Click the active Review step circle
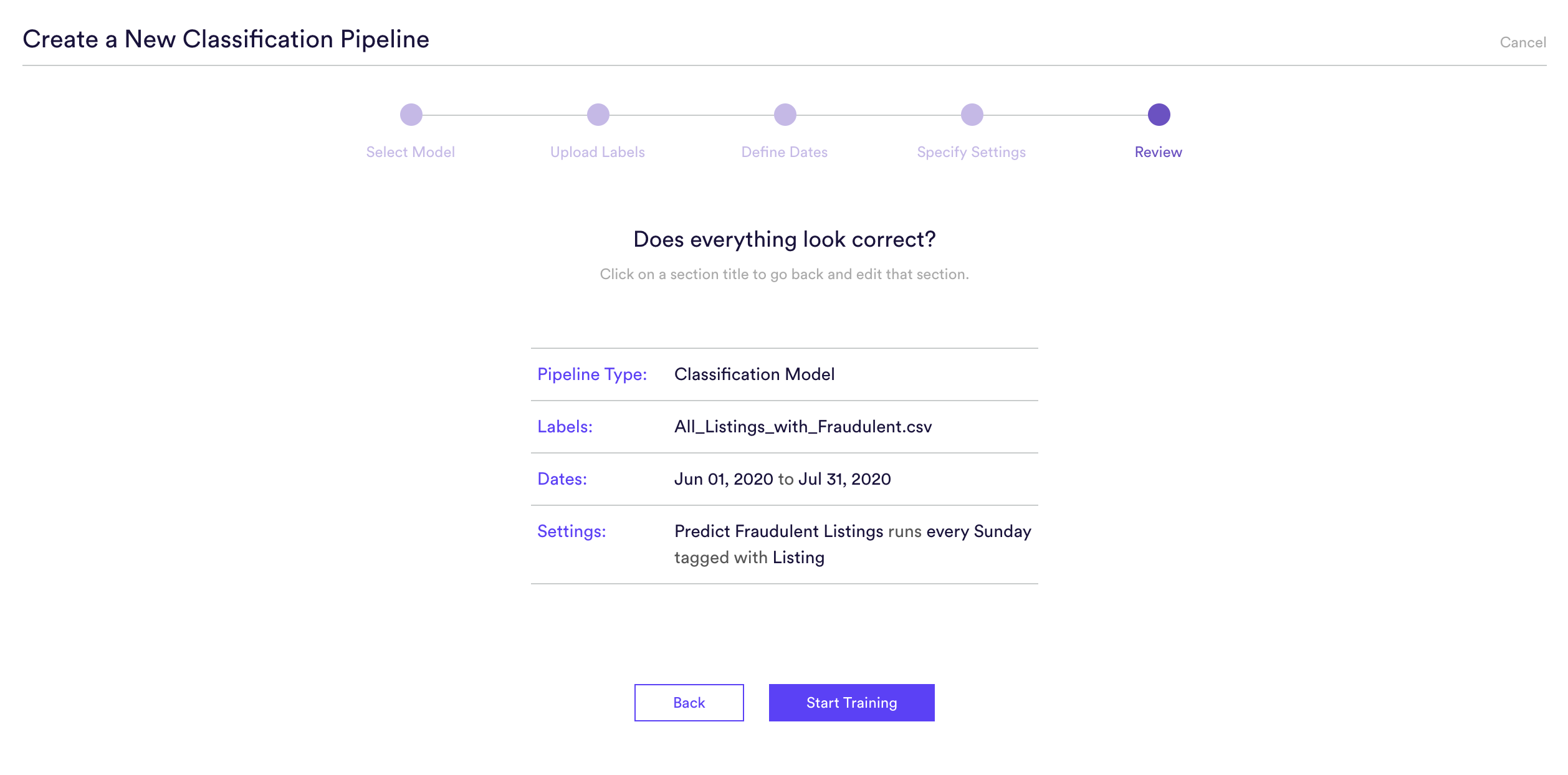The image size is (1568, 775). tap(1159, 115)
